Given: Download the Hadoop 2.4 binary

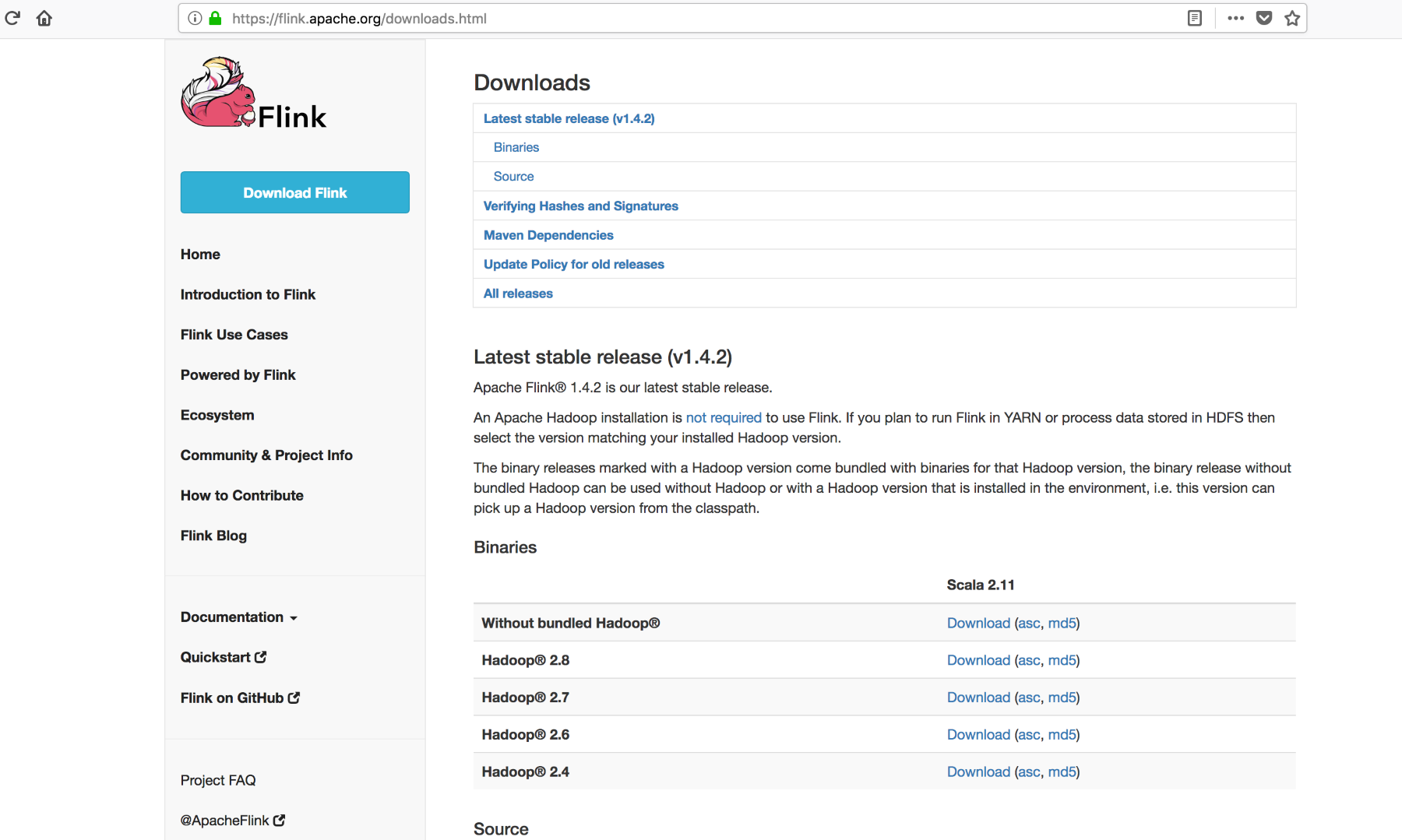Looking at the screenshot, I should [978, 772].
